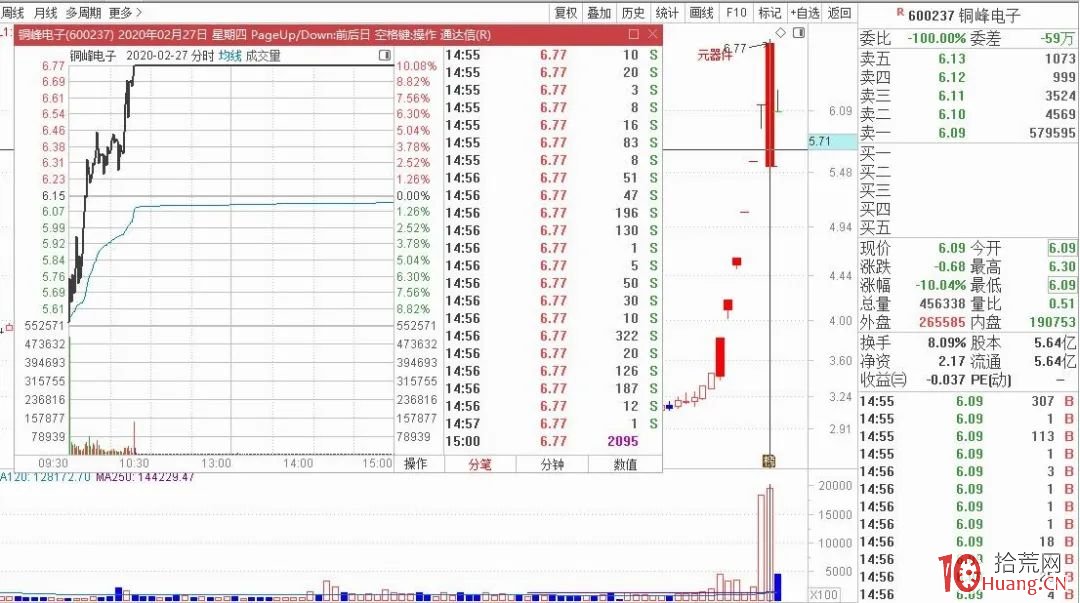Select the 14:56 tick row with volume 196
The height and width of the screenshot is (603, 1080).
pyautogui.click(x=551, y=213)
